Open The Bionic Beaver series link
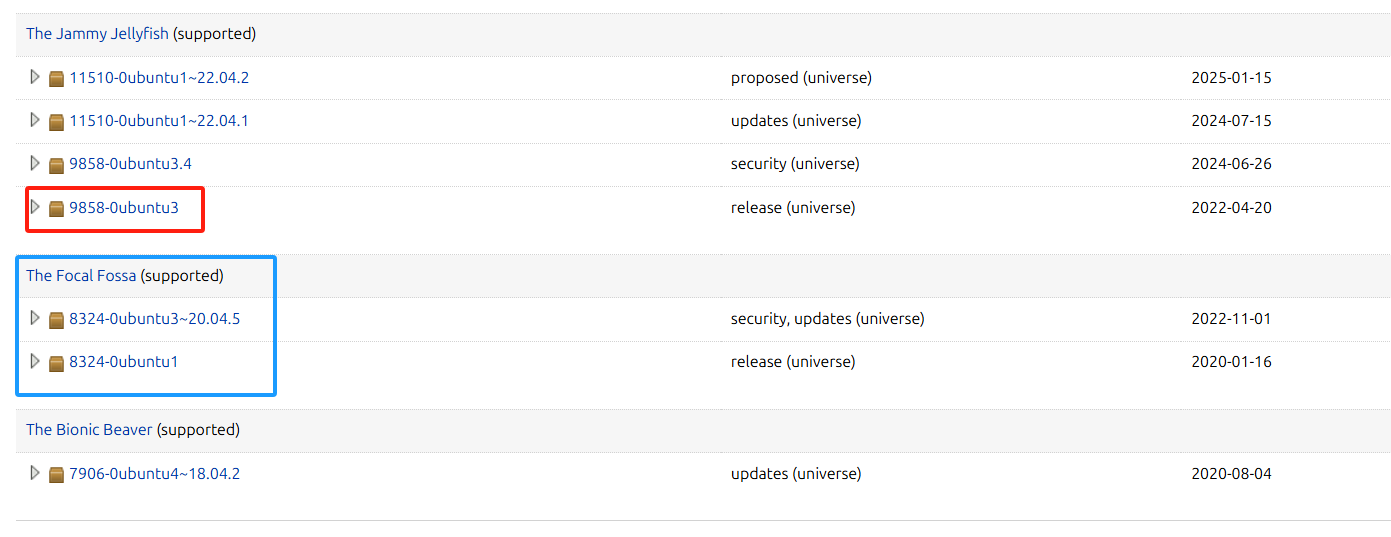 [x=89, y=430]
